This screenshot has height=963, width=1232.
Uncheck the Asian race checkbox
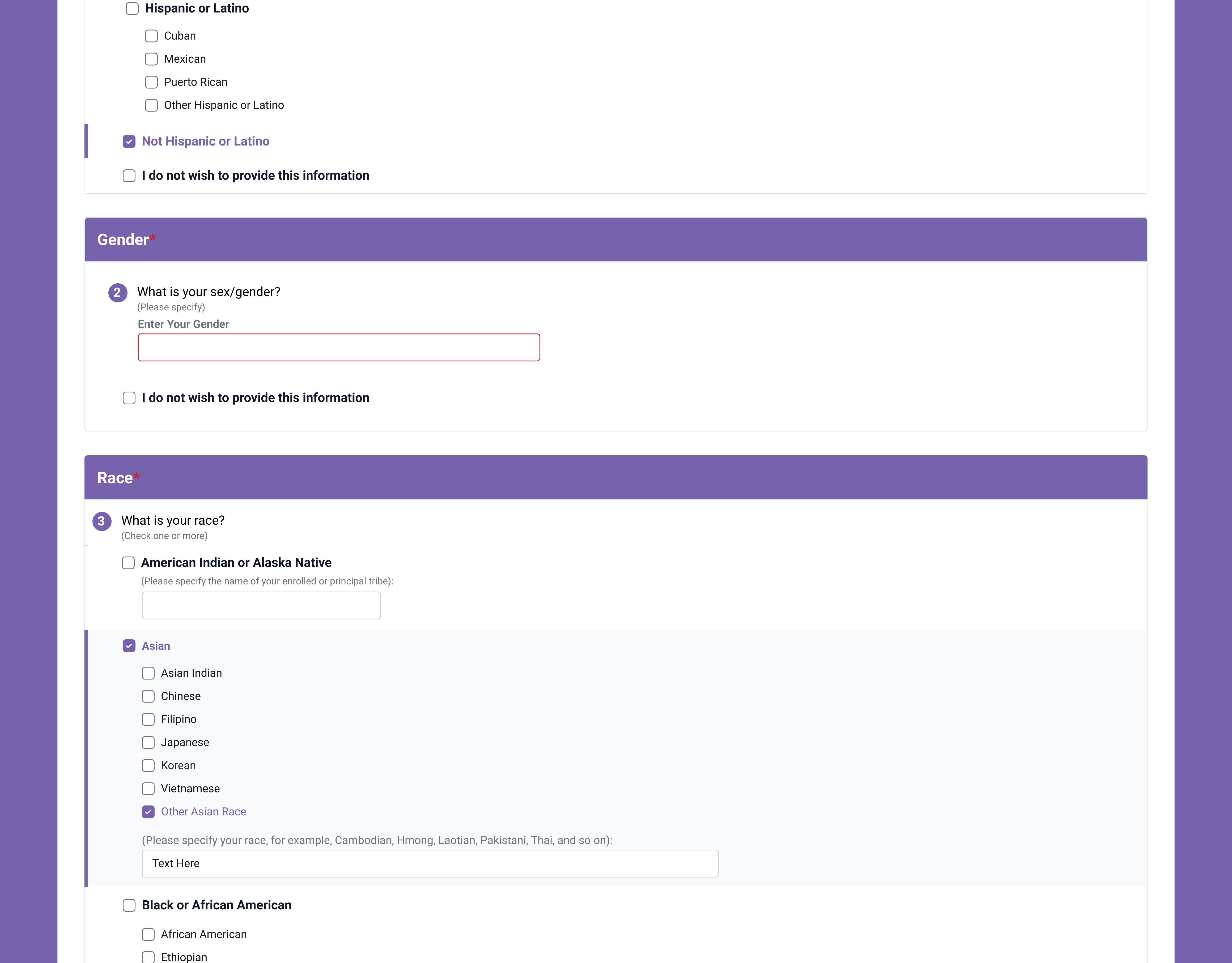[129, 646]
